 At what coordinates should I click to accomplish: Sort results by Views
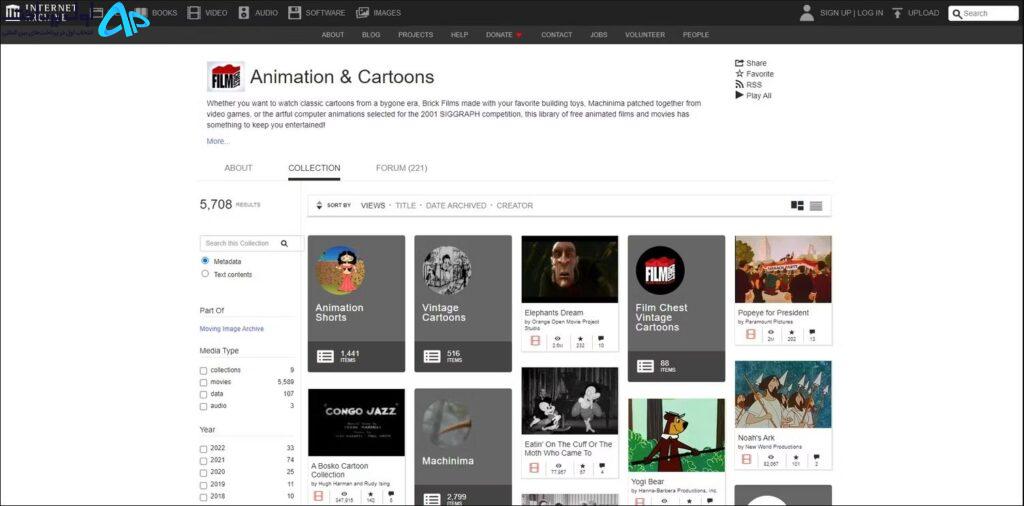pos(373,206)
